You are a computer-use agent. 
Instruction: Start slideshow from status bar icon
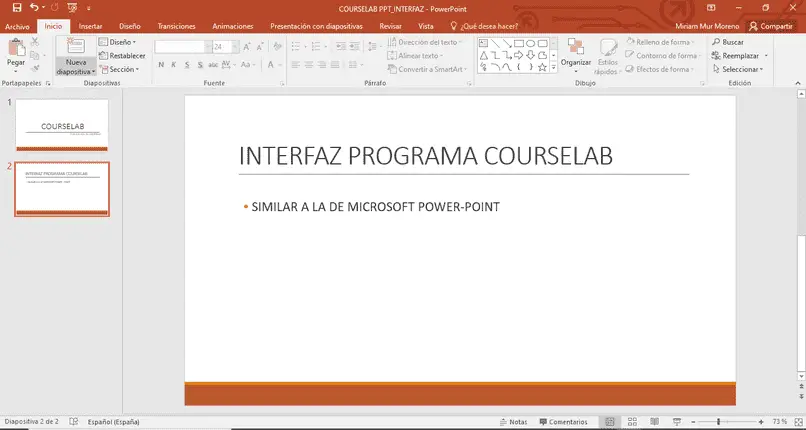(677, 422)
